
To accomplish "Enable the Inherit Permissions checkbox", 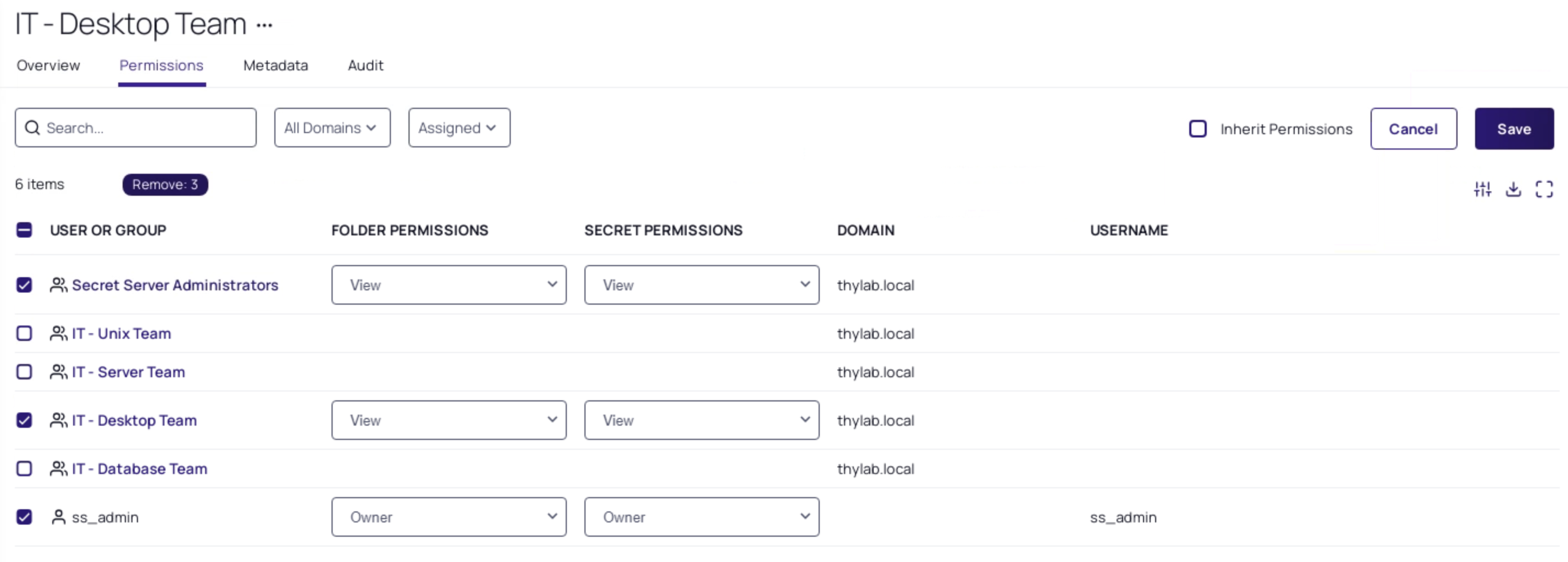I will pos(1197,129).
